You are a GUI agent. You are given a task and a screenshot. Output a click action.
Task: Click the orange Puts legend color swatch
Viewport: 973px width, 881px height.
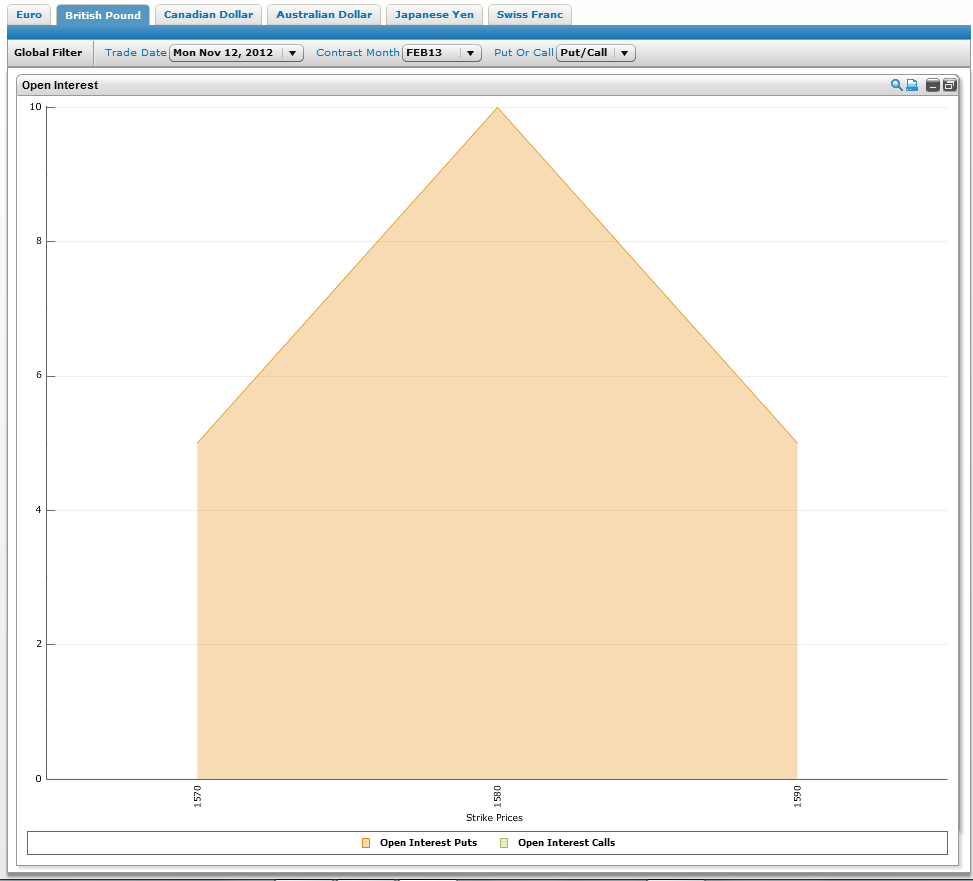[366, 843]
